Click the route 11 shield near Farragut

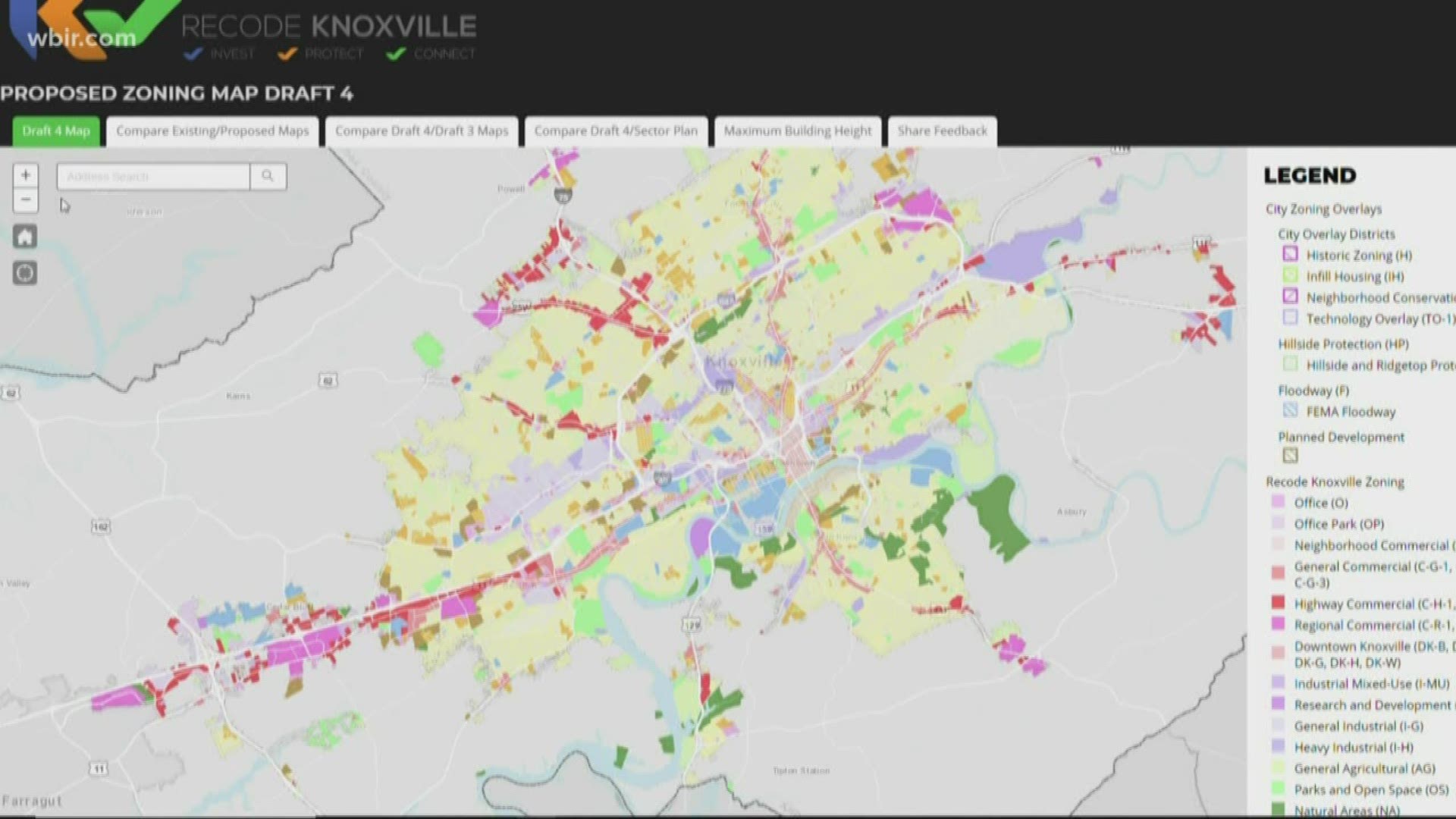pos(99,769)
